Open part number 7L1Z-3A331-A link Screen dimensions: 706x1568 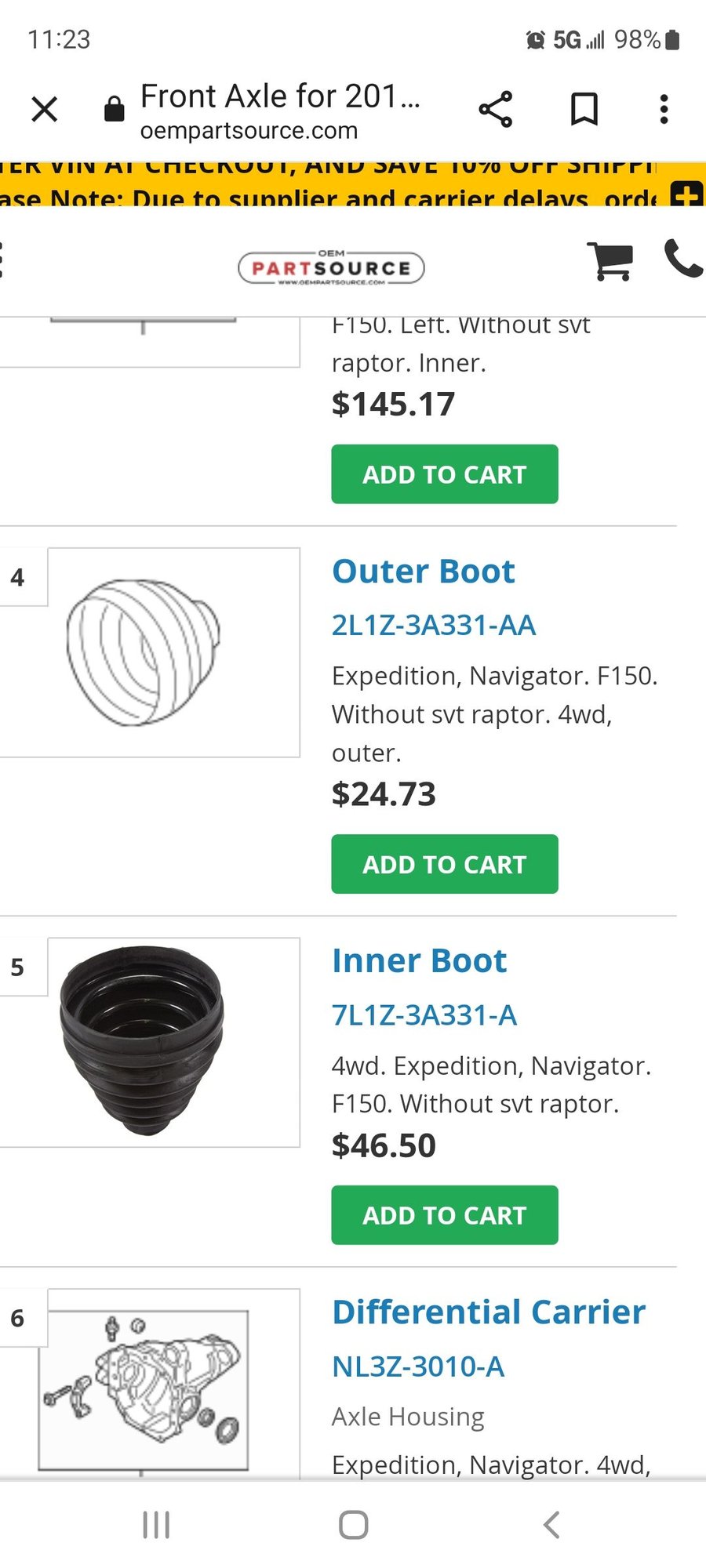424,1015
